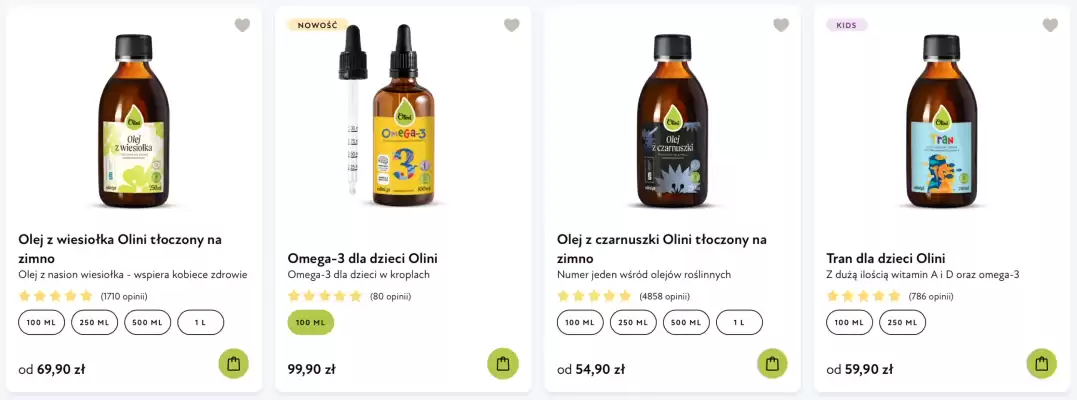The height and width of the screenshot is (400, 1077).
Task: Select 250 ML size for Olej z wiesiołka
Action: coord(95,322)
